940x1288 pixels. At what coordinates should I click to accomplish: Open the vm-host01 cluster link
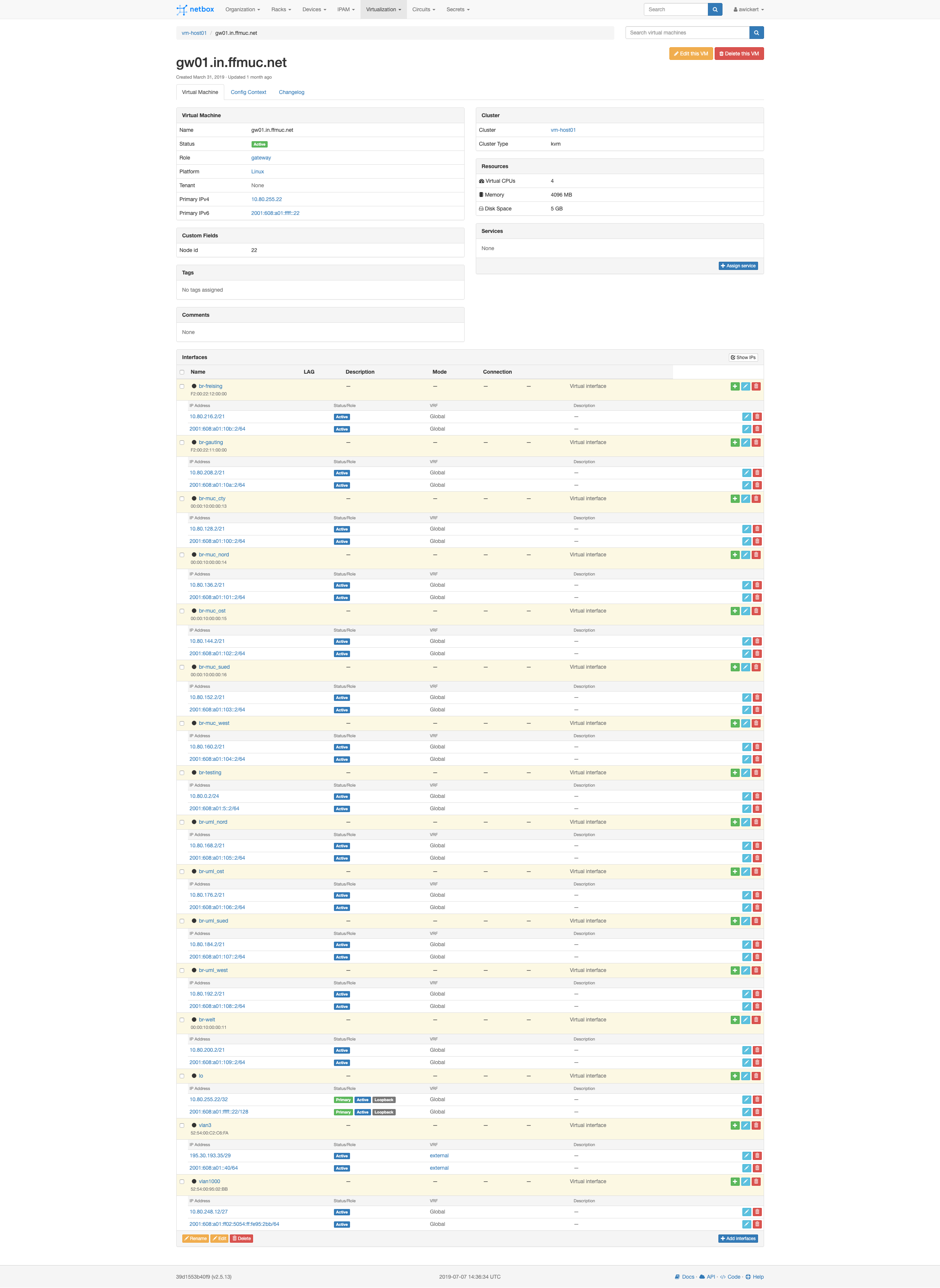(x=563, y=130)
